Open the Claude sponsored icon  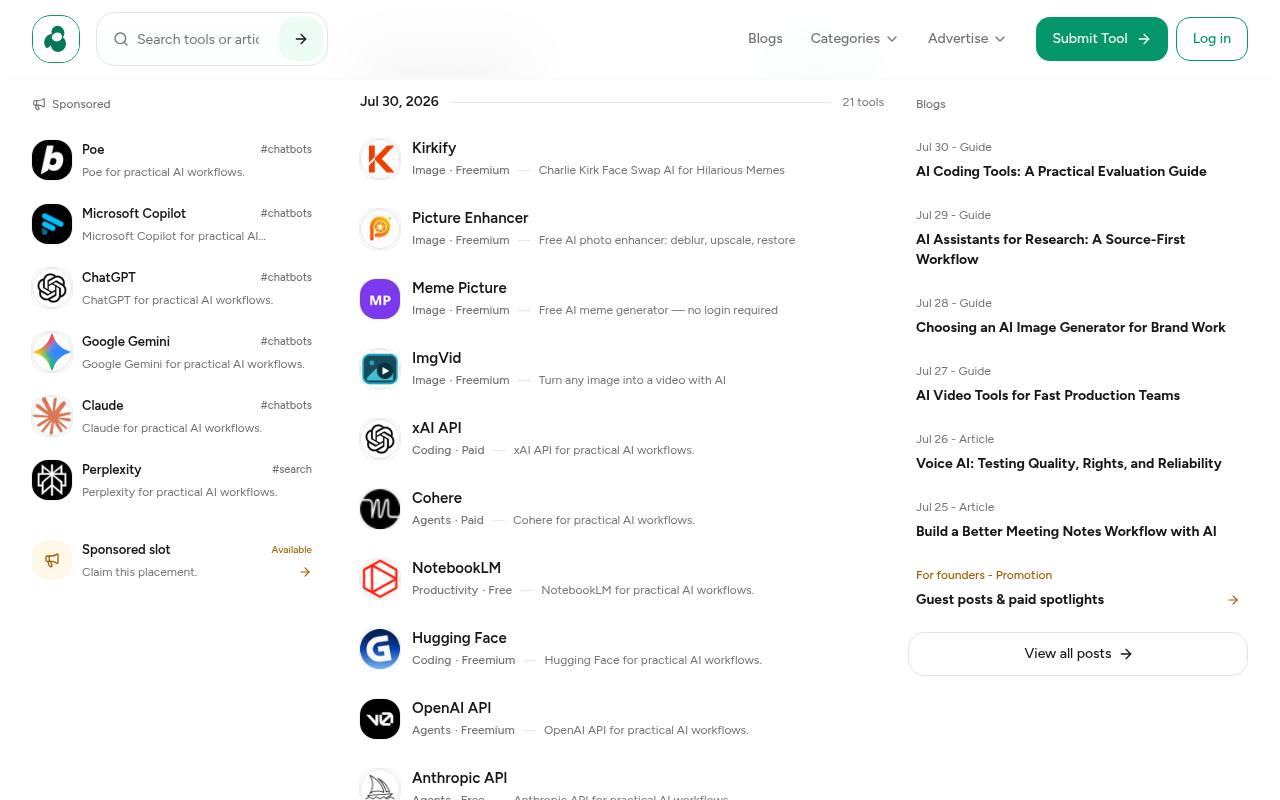coord(52,416)
